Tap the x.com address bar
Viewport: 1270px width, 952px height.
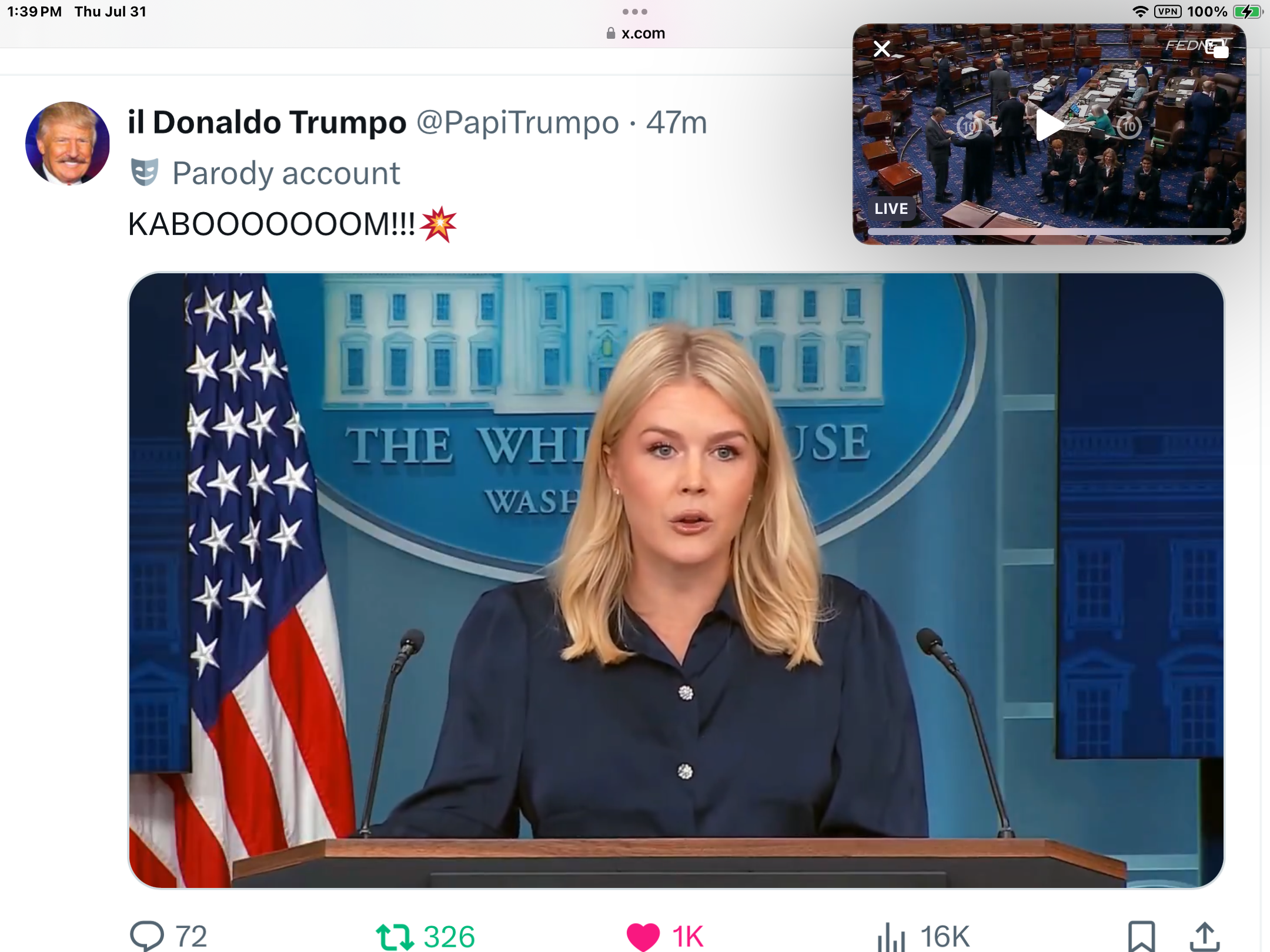pos(636,33)
